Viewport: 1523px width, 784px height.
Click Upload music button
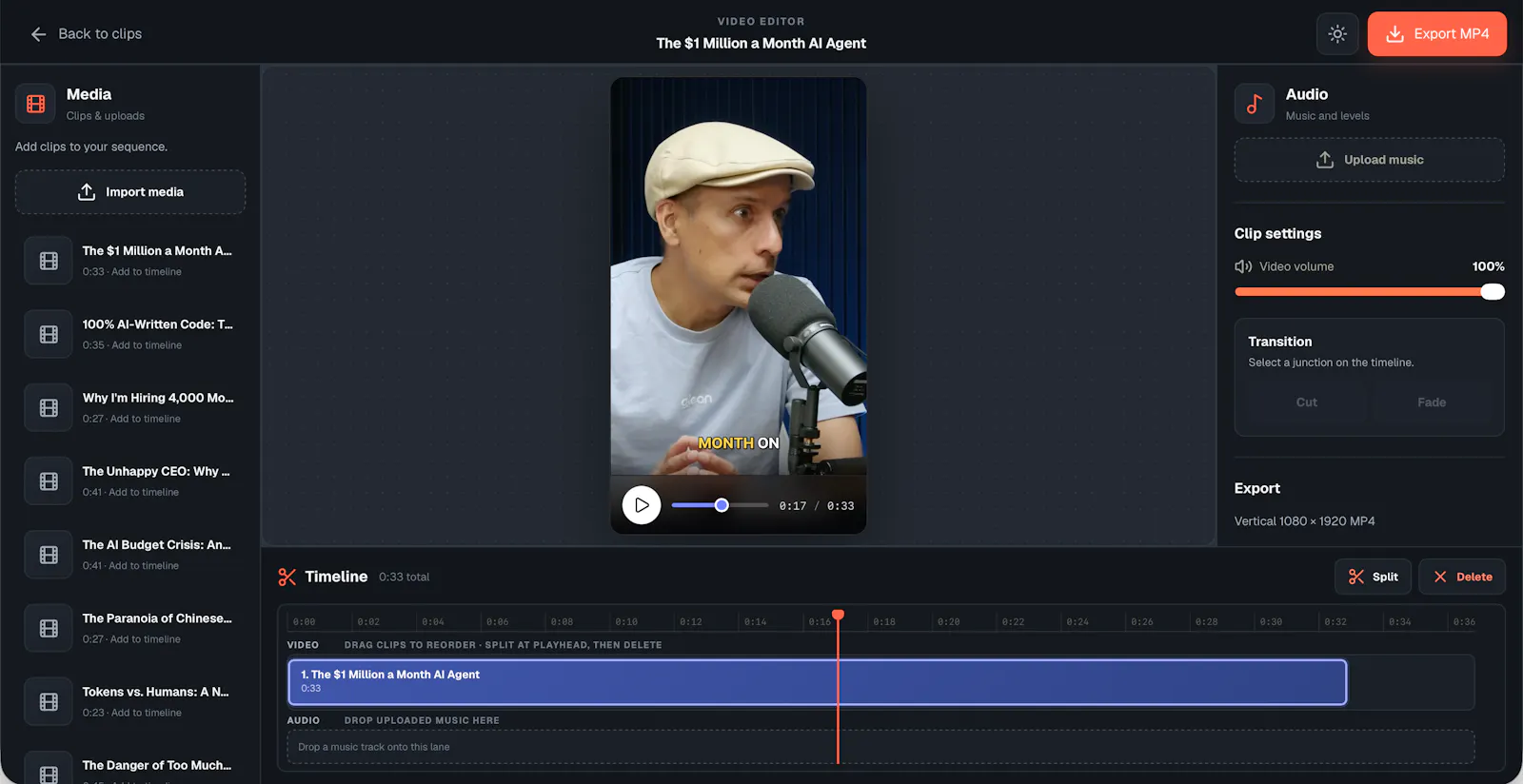coord(1369,160)
